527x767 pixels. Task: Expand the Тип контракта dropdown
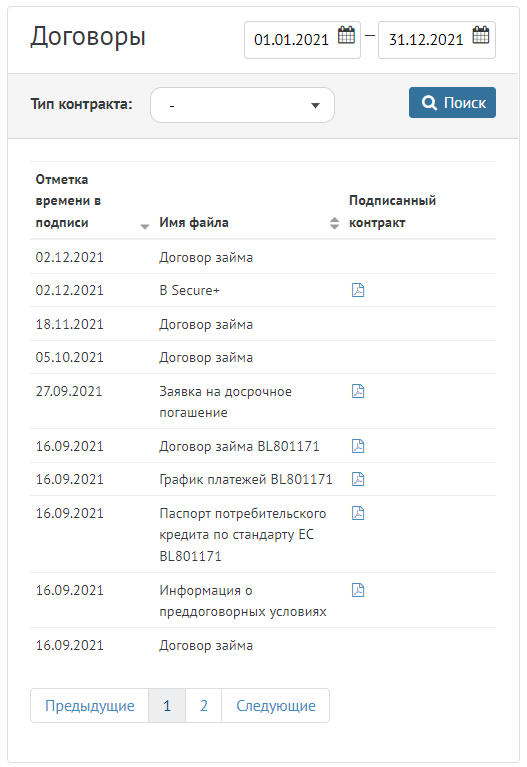click(x=242, y=105)
